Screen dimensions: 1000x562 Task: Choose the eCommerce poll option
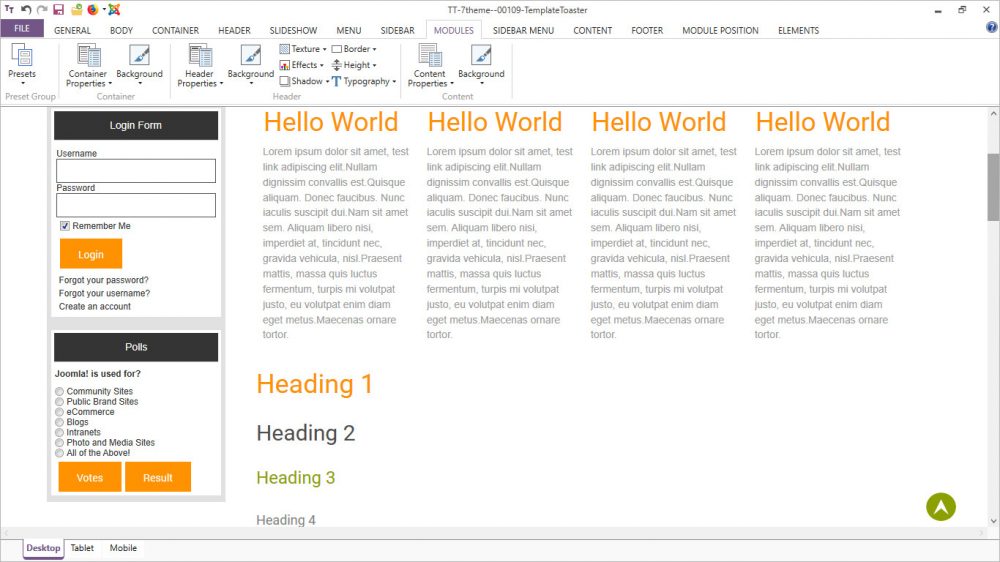(60, 412)
